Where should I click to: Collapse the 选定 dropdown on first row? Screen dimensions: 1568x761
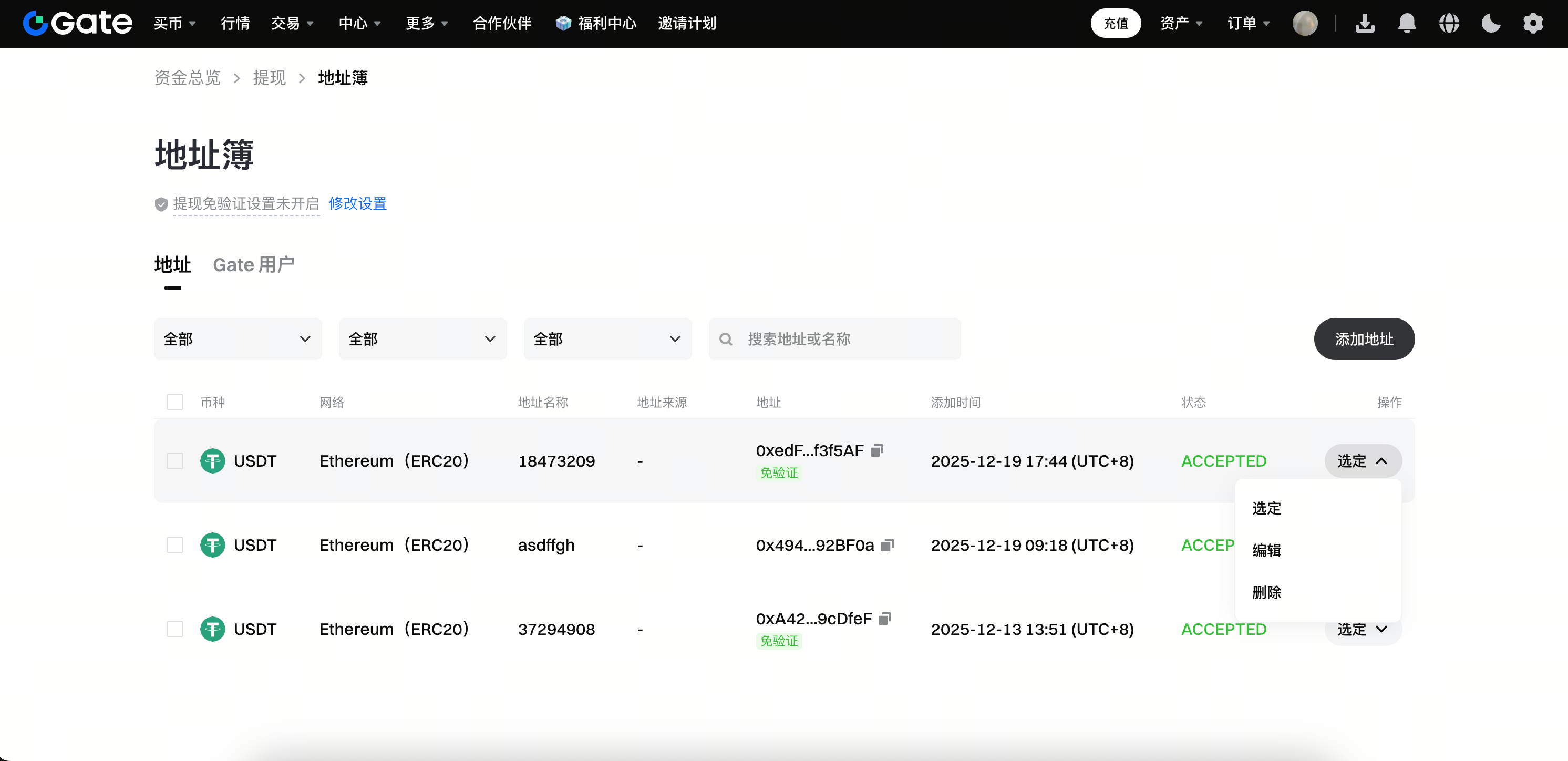click(x=1363, y=461)
